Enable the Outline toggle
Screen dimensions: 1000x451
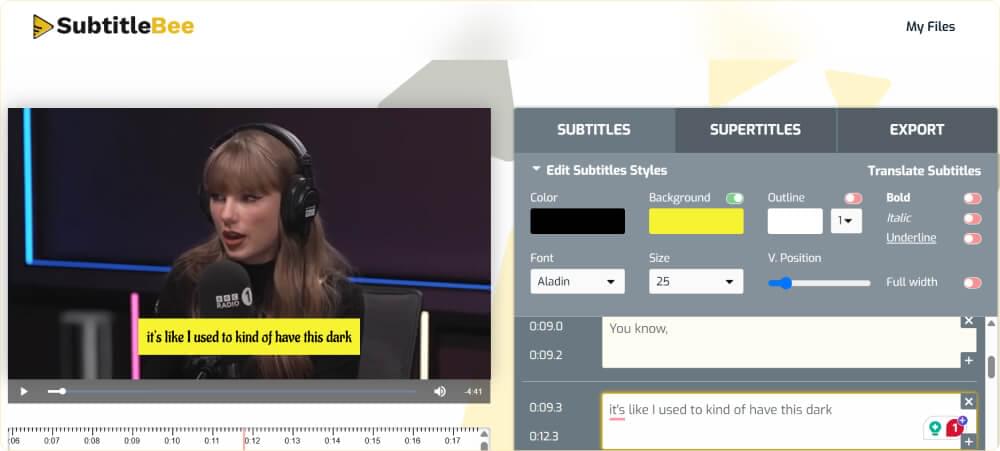[x=853, y=198]
